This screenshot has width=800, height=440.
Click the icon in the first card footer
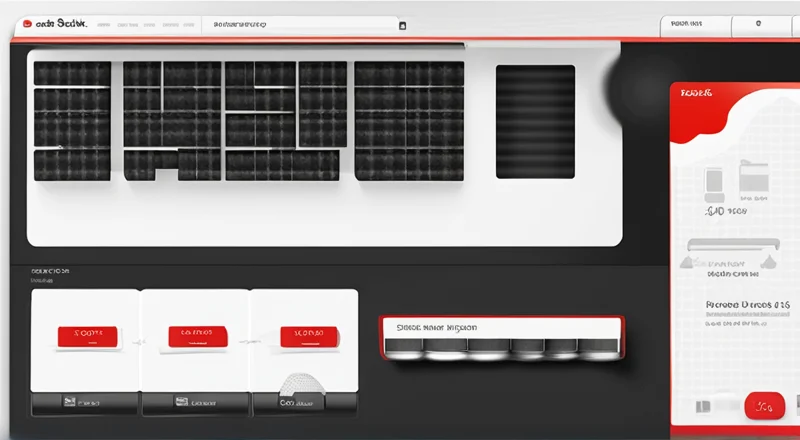[x=69, y=403]
